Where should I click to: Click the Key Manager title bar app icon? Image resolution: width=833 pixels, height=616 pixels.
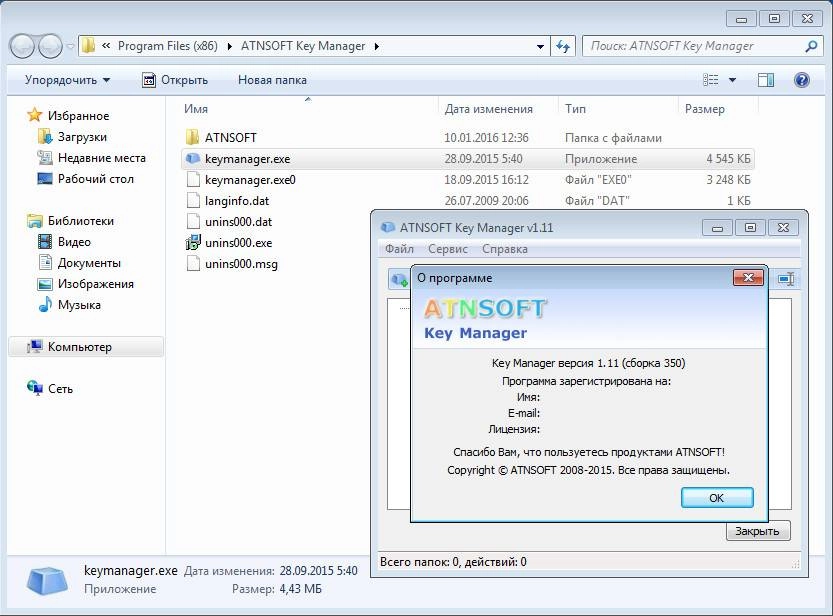pyautogui.click(x=388, y=227)
